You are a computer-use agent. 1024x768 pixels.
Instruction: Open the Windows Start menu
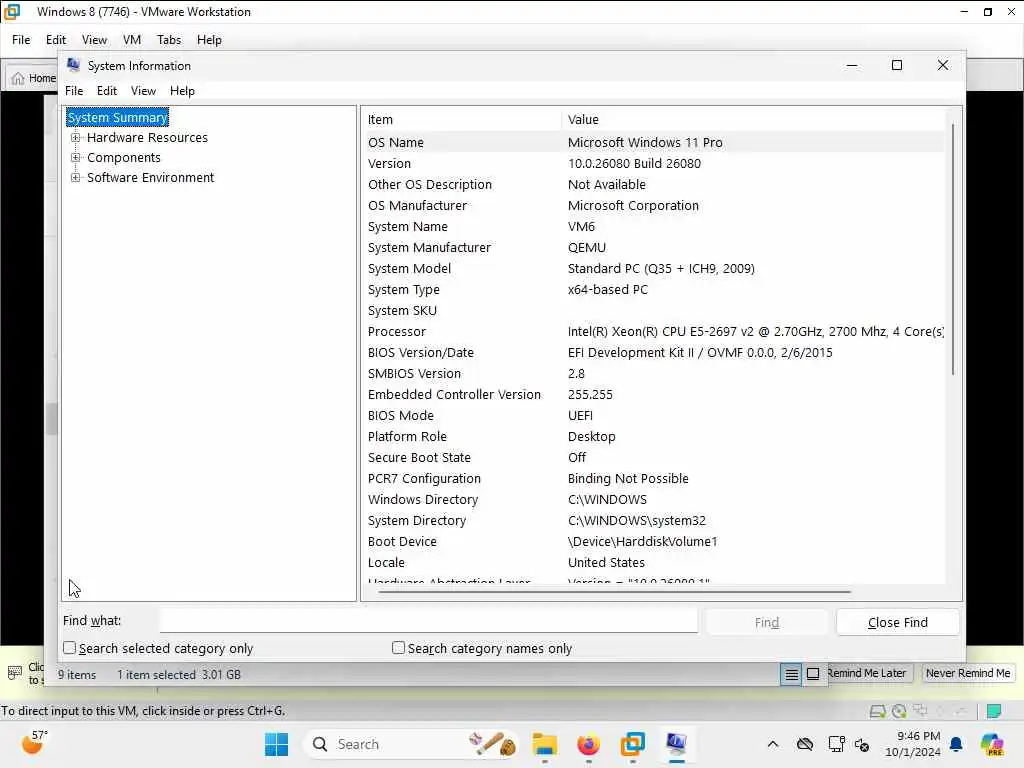[276, 744]
